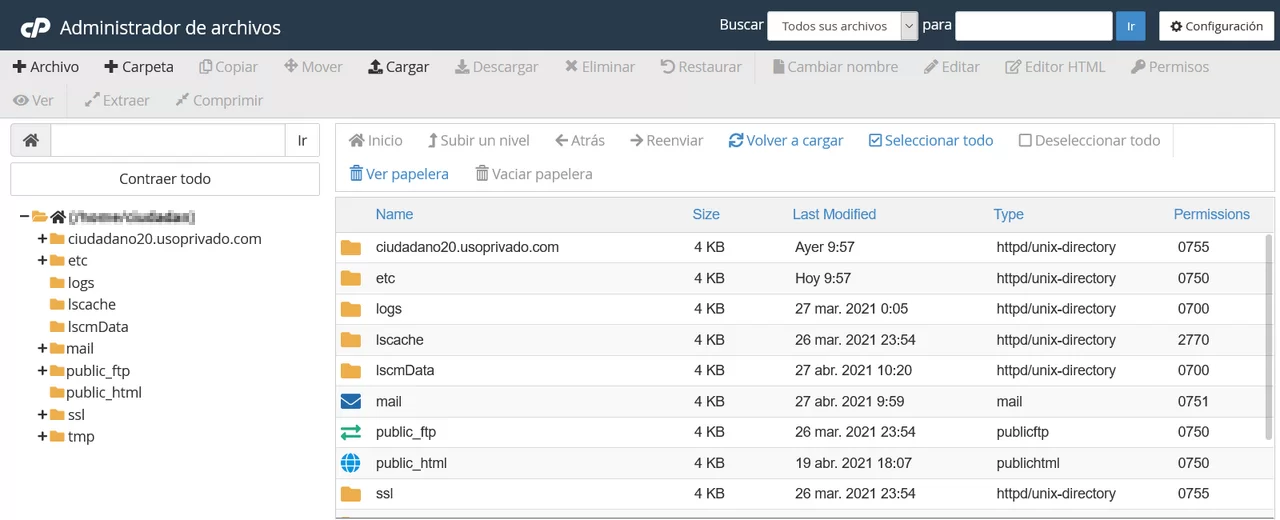The width and height of the screenshot is (1280, 520).
Task: Click the Permisos toolbar button
Action: pos(1170,67)
